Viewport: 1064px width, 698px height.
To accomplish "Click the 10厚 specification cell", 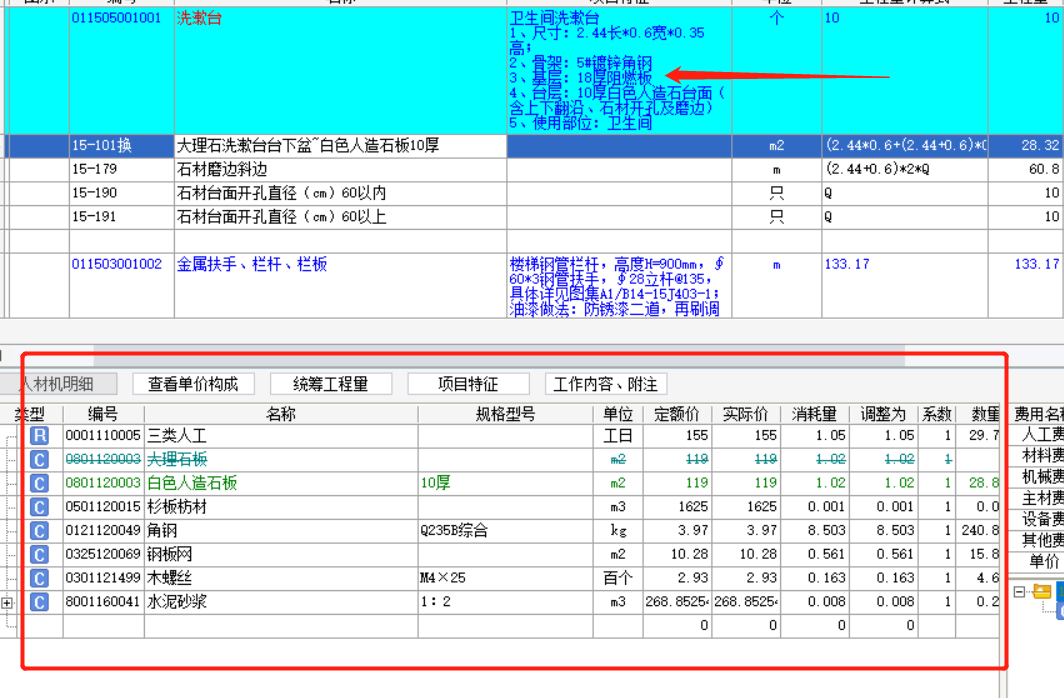I will 506,483.
